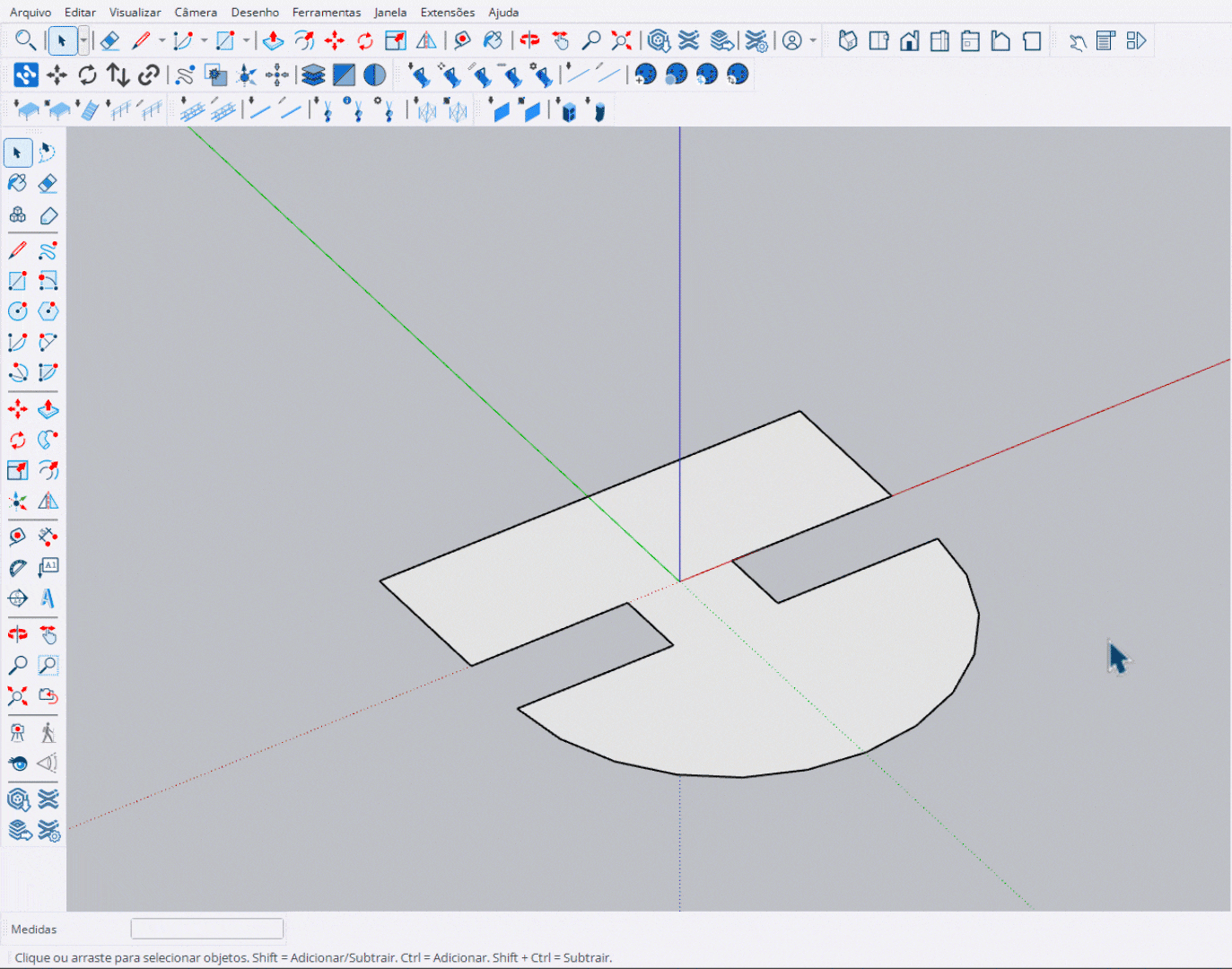Switch to the Iso standard view
This screenshot has width=1232, height=969.
point(848,41)
